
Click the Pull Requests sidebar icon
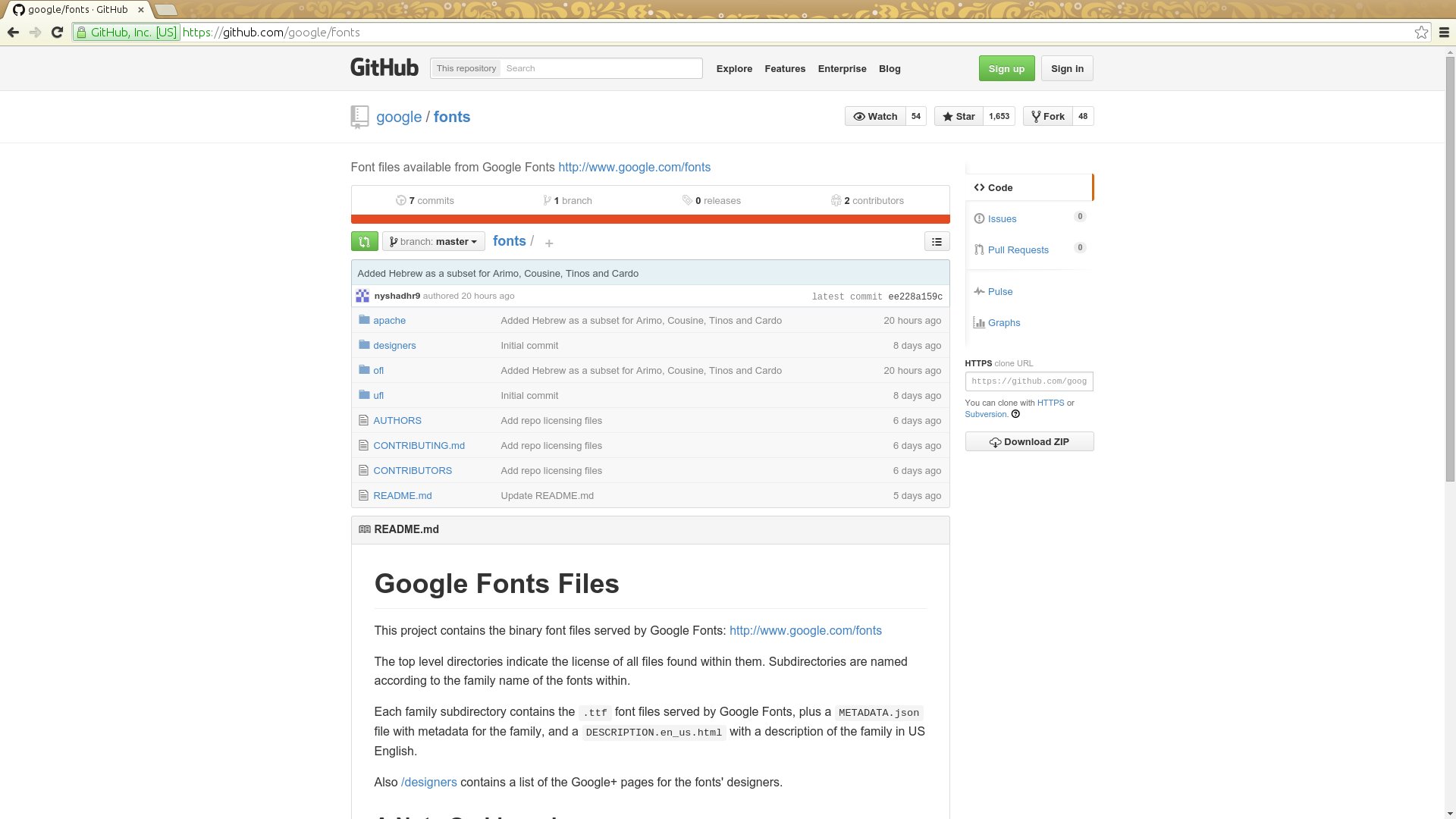979,249
